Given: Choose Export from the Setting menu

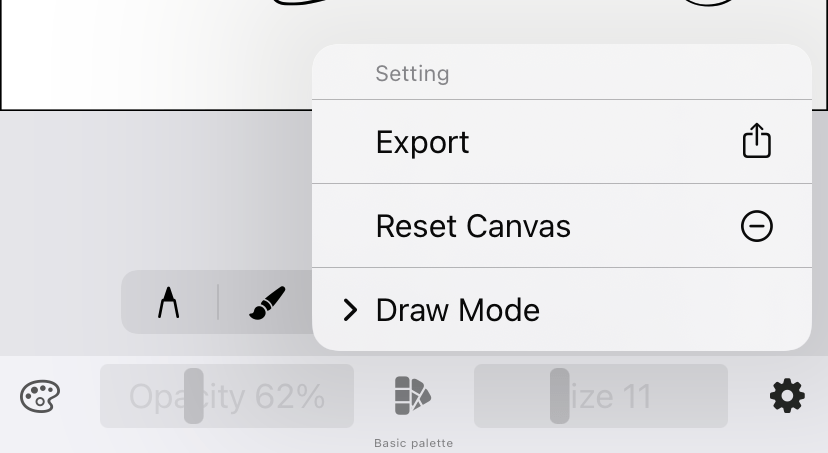Looking at the screenshot, I should pos(422,142).
